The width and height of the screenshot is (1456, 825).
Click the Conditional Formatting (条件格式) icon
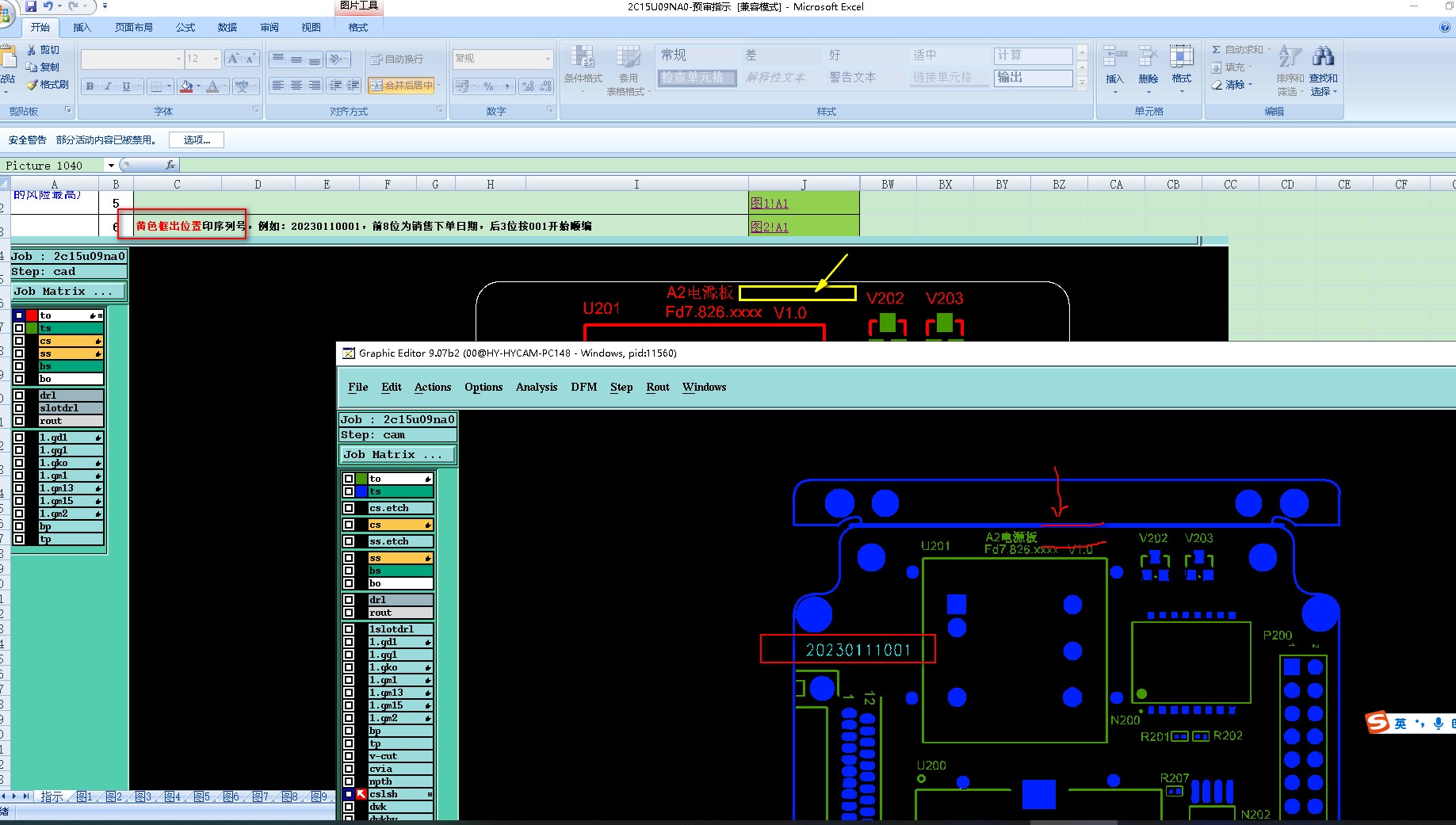coord(583,57)
